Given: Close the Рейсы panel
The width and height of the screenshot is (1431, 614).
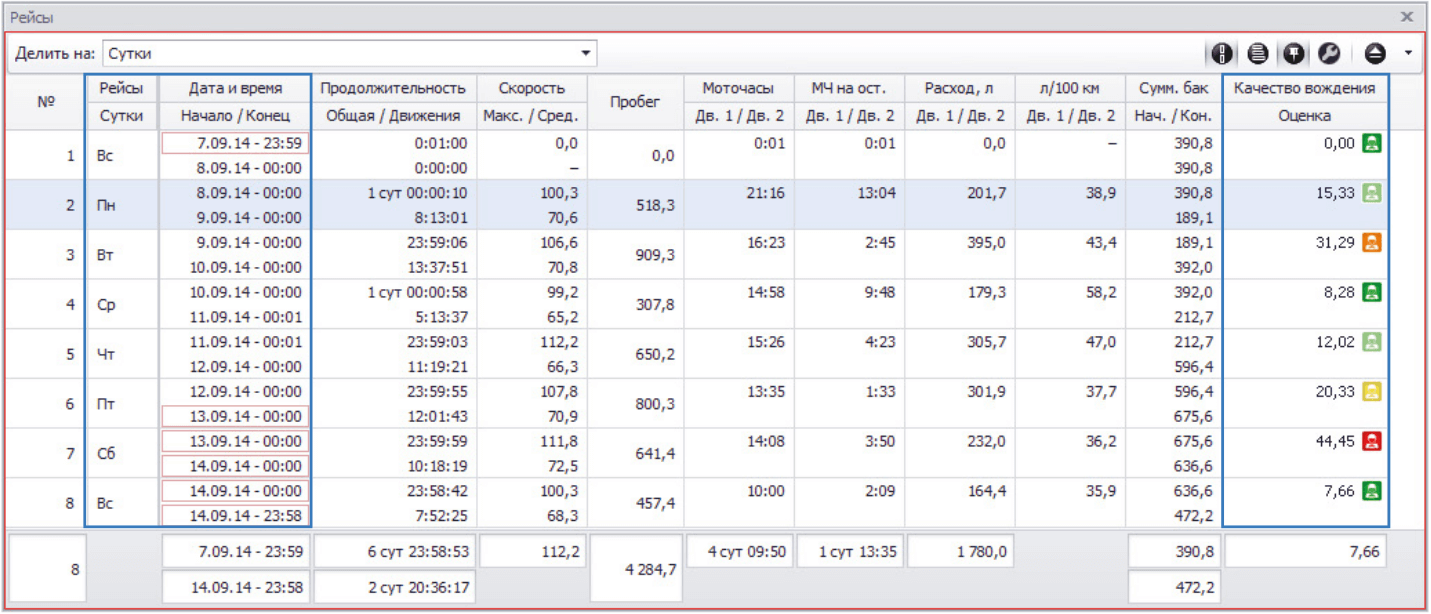Looking at the screenshot, I should 1407,17.
